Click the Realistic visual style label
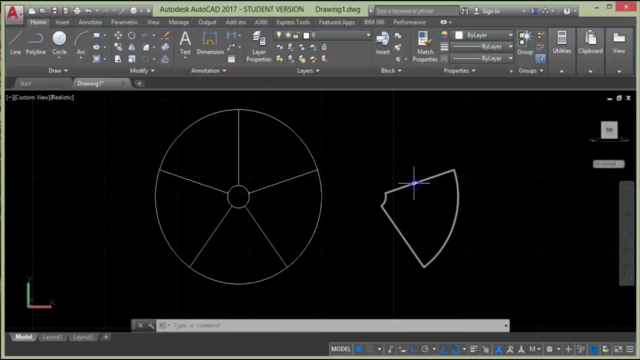 point(62,98)
